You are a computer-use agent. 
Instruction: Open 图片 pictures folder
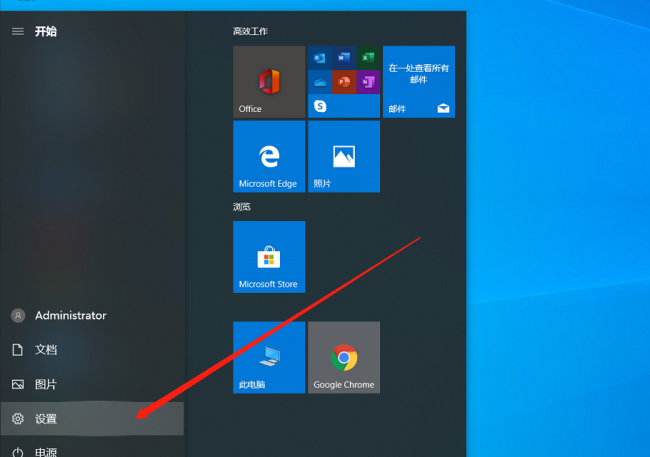tap(92, 384)
